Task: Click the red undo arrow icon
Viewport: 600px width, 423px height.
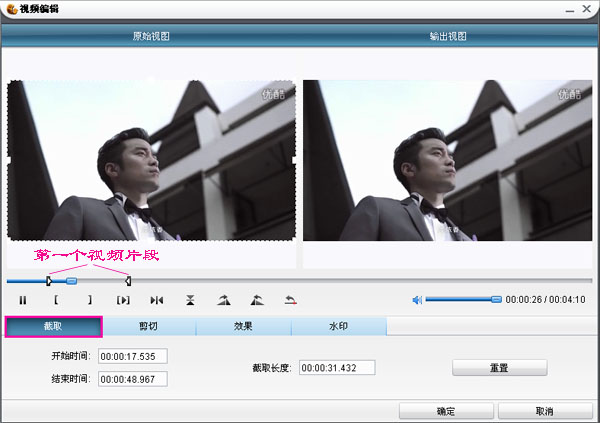Action: (290, 299)
